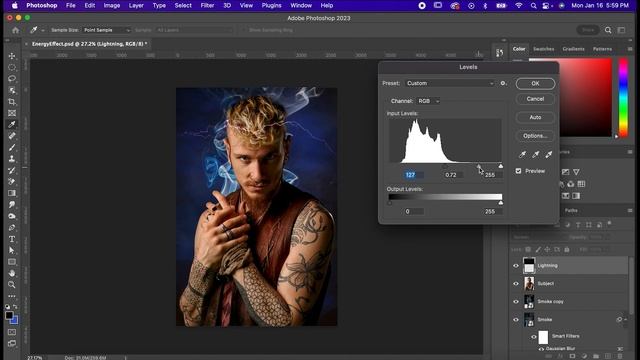Click the foreground color swatch
The height and width of the screenshot is (360, 640).
tap(9, 316)
